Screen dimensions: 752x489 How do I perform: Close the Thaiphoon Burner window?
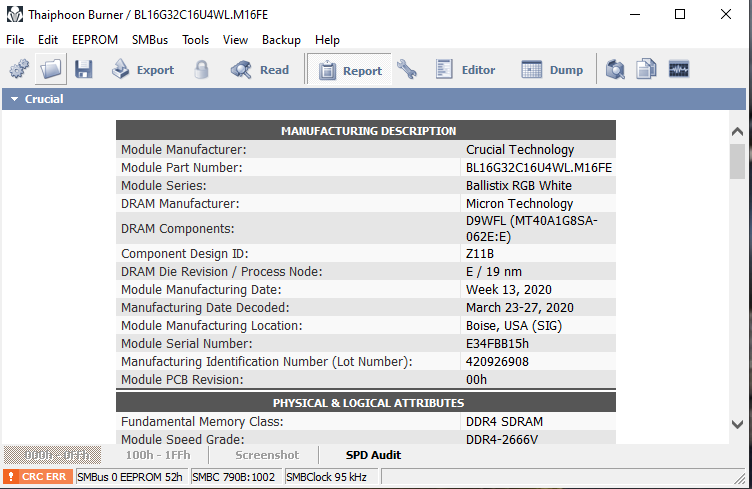(726, 14)
